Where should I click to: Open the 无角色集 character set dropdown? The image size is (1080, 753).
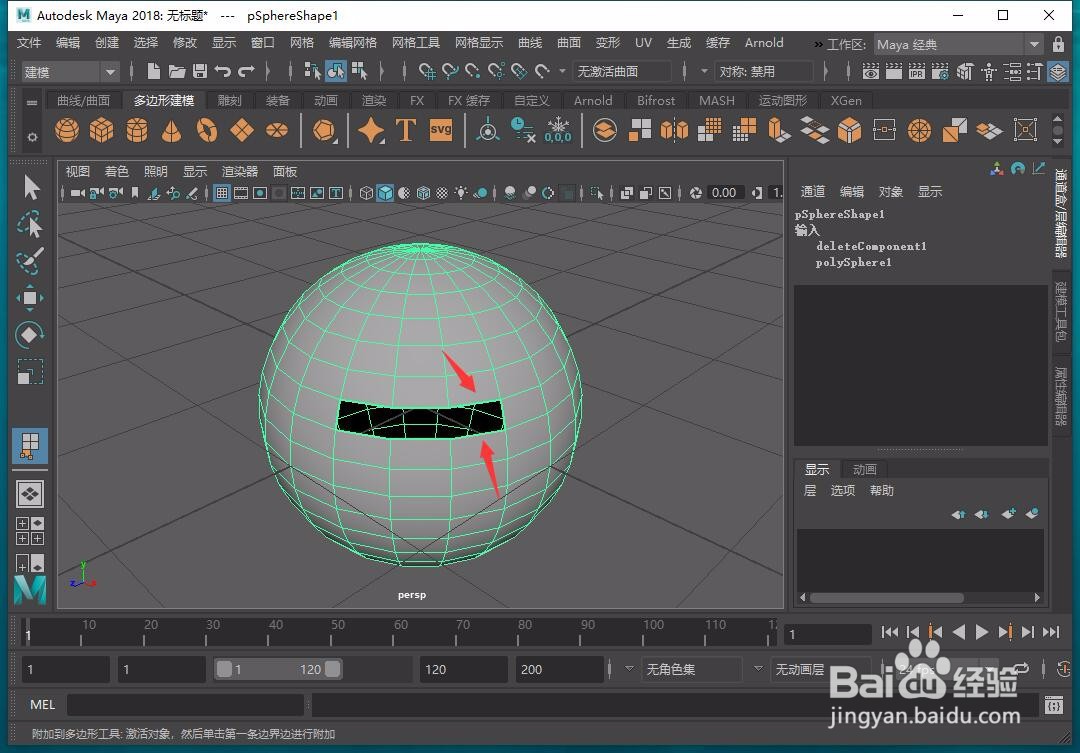point(694,669)
